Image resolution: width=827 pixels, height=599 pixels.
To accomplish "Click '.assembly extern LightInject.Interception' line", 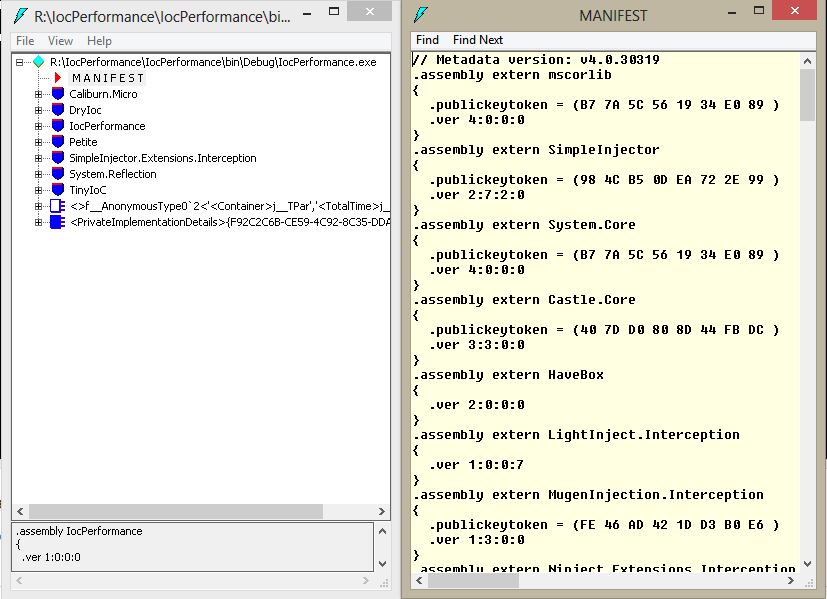I will 576,434.
